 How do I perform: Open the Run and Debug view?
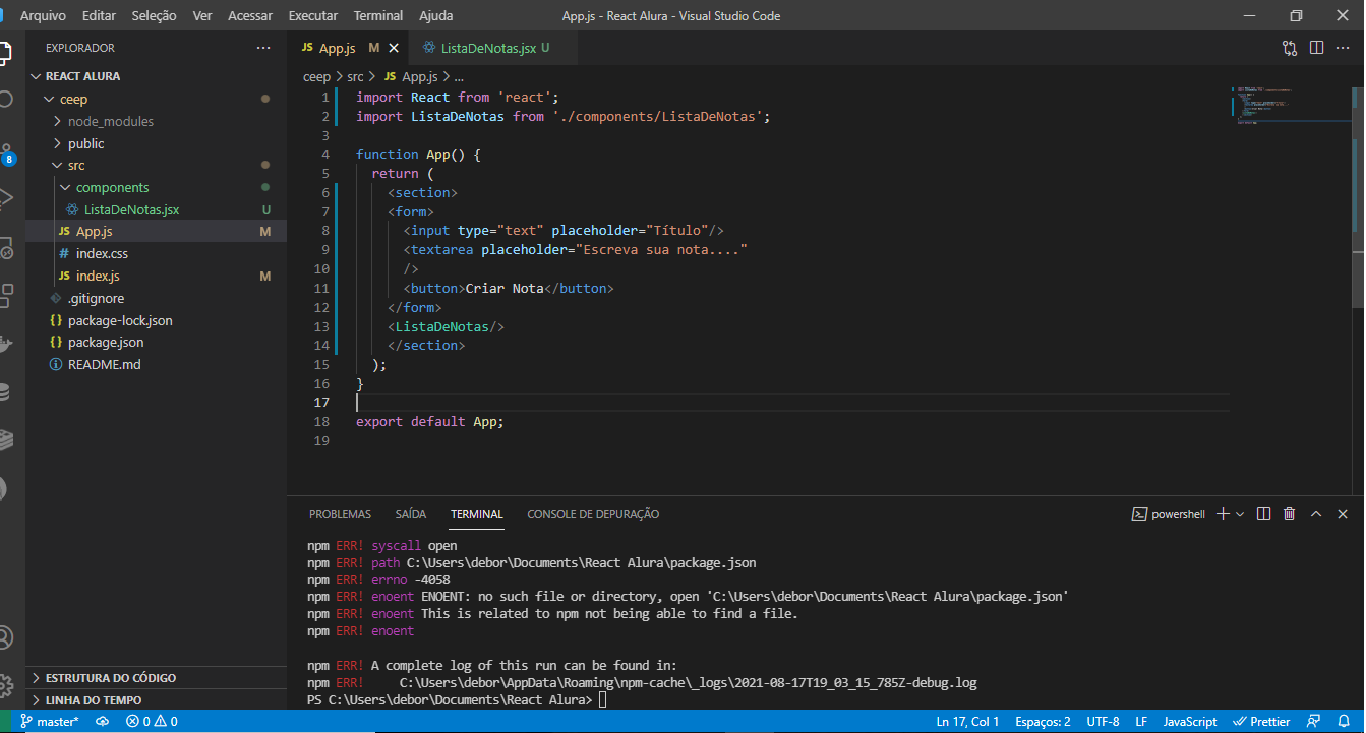click(5, 198)
